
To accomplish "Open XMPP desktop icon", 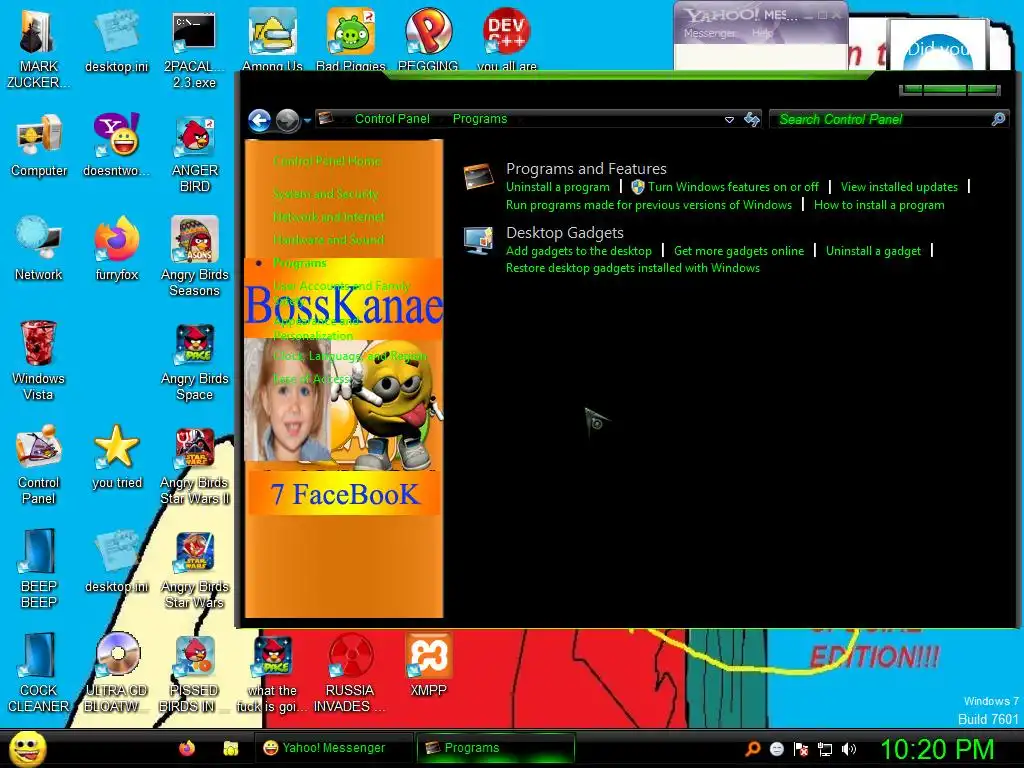I will coord(428,665).
